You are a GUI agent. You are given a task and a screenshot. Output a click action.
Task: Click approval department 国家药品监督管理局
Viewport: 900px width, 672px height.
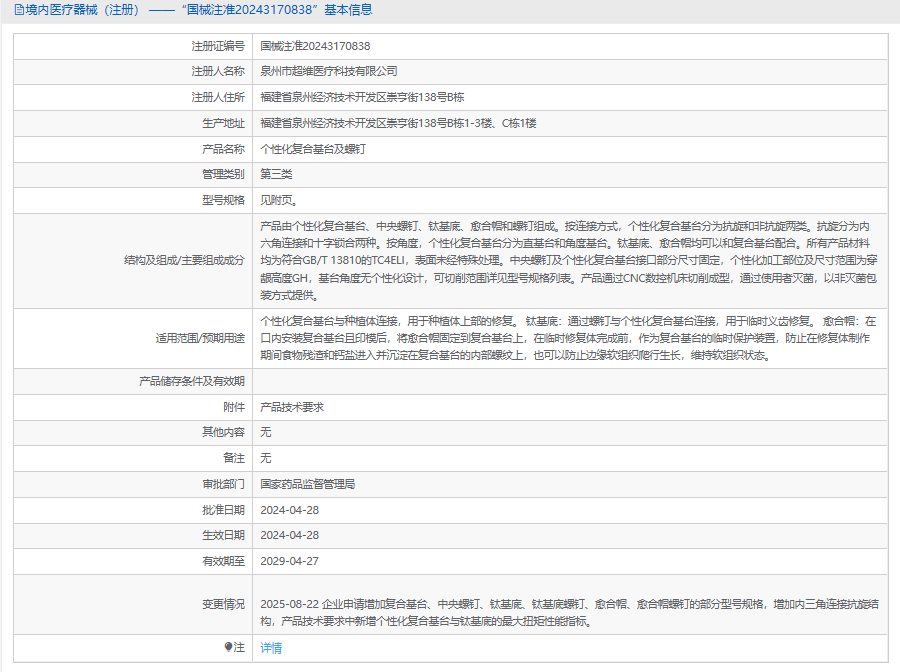pyautogui.click(x=307, y=484)
